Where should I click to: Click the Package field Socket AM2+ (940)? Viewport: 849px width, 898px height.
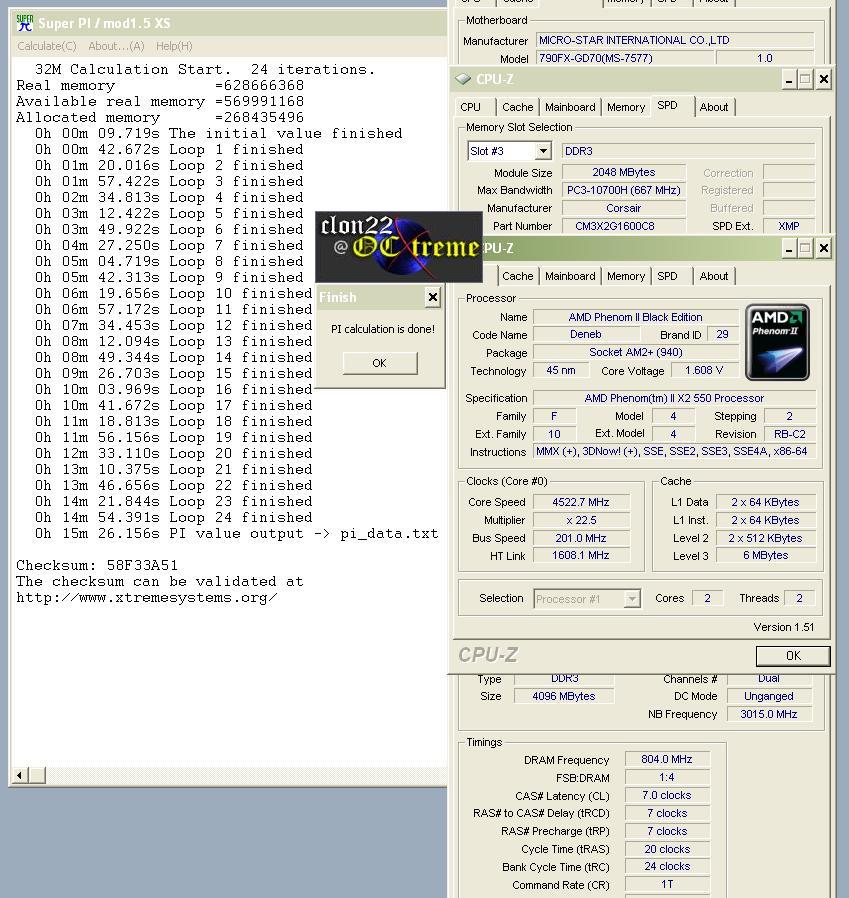click(x=636, y=352)
